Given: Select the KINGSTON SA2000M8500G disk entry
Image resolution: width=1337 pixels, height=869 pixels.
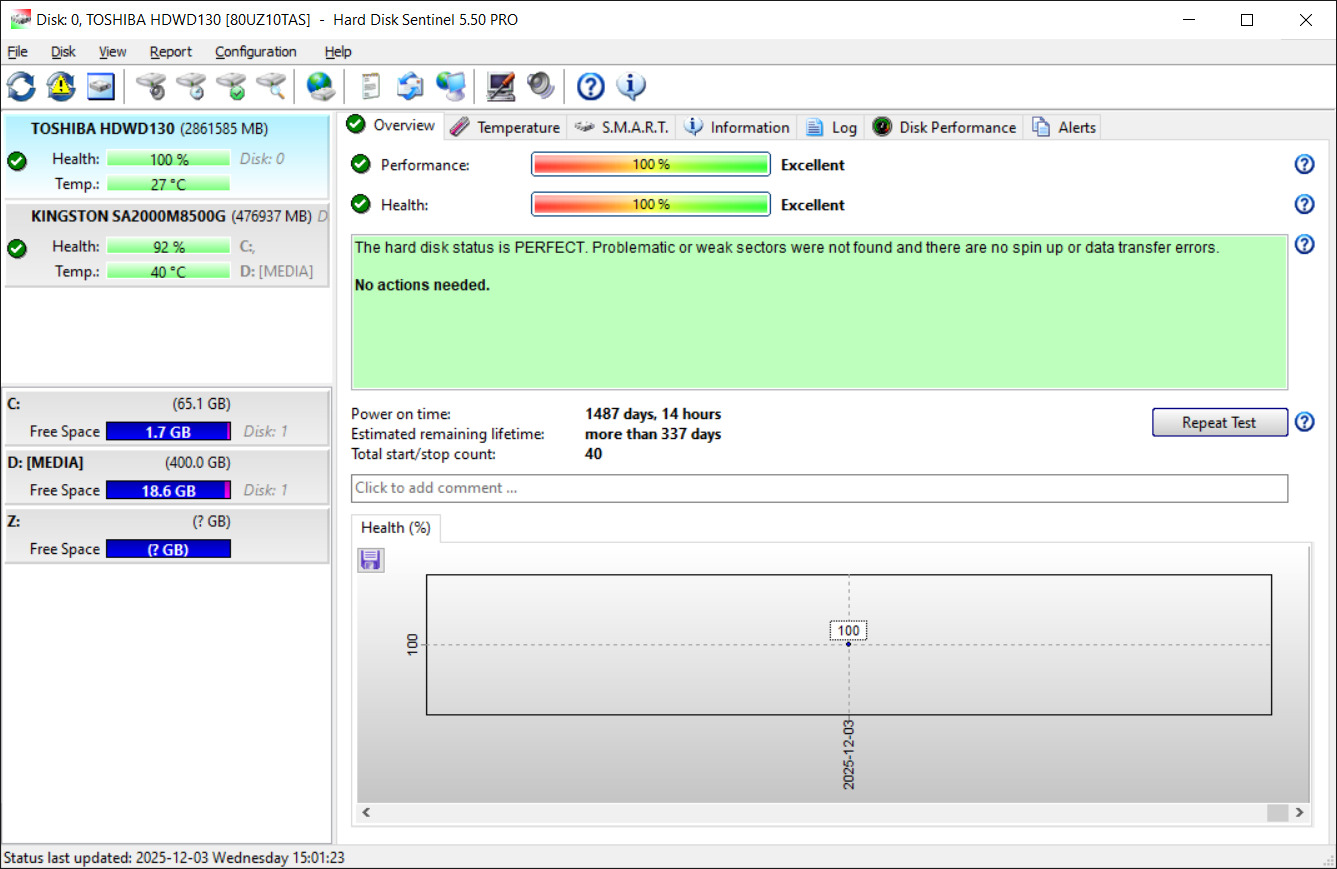Looking at the screenshot, I should click(x=166, y=245).
